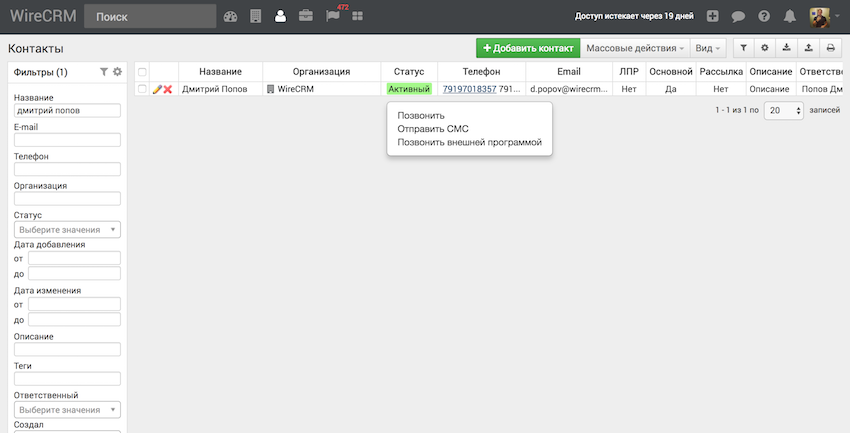
Task: Click the phone number link 79197018357
Action: pyautogui.click(x=466, y=89)
